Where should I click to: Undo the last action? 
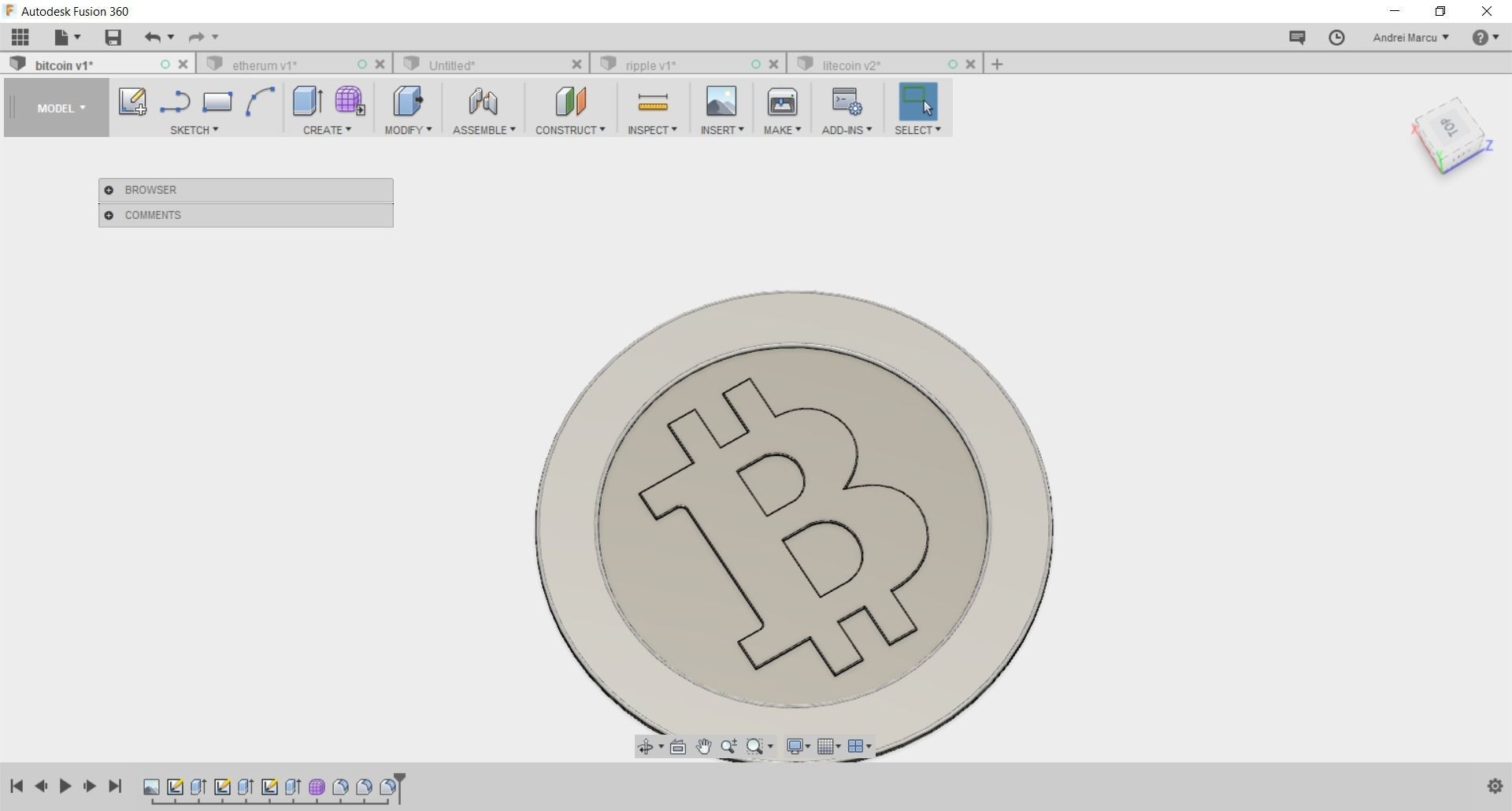pyautogui.click(x=153, y=37)
